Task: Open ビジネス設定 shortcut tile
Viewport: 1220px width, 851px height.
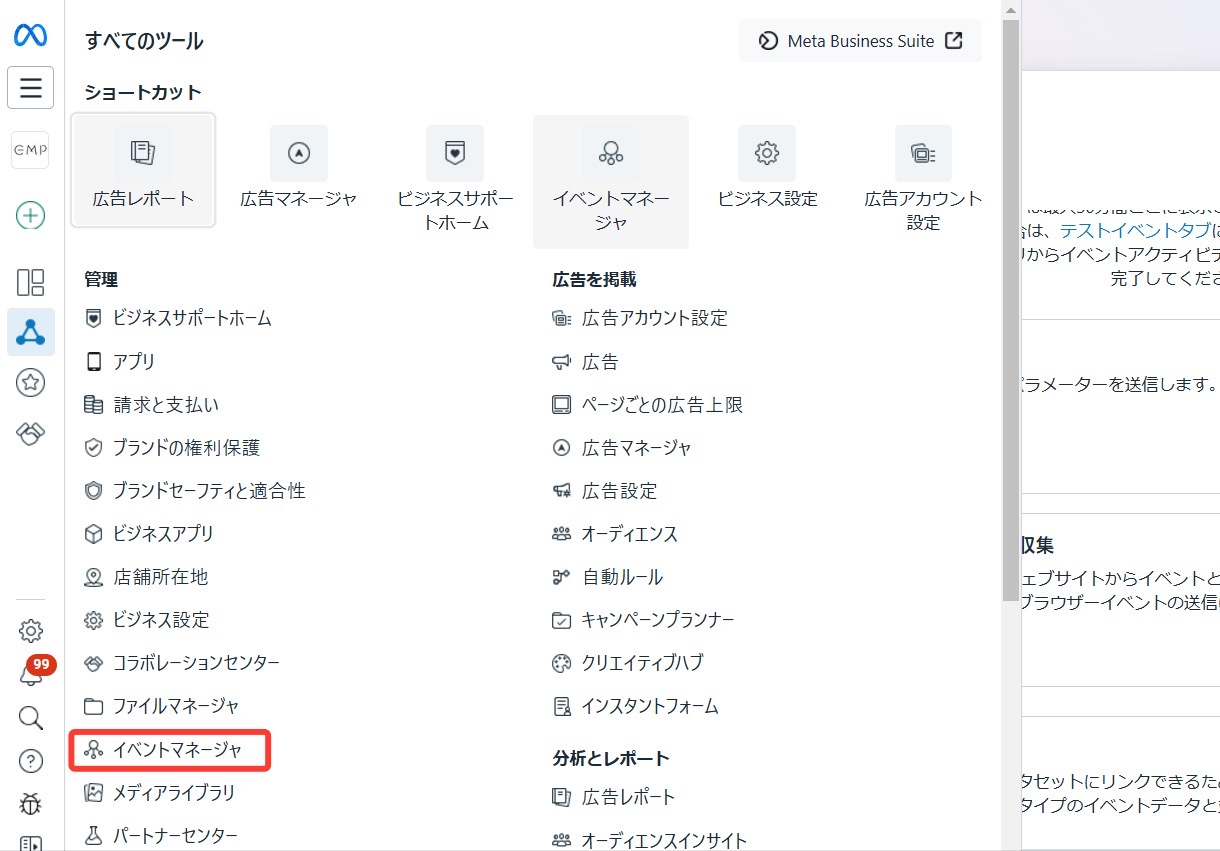Action: click(x=767, y=170)
